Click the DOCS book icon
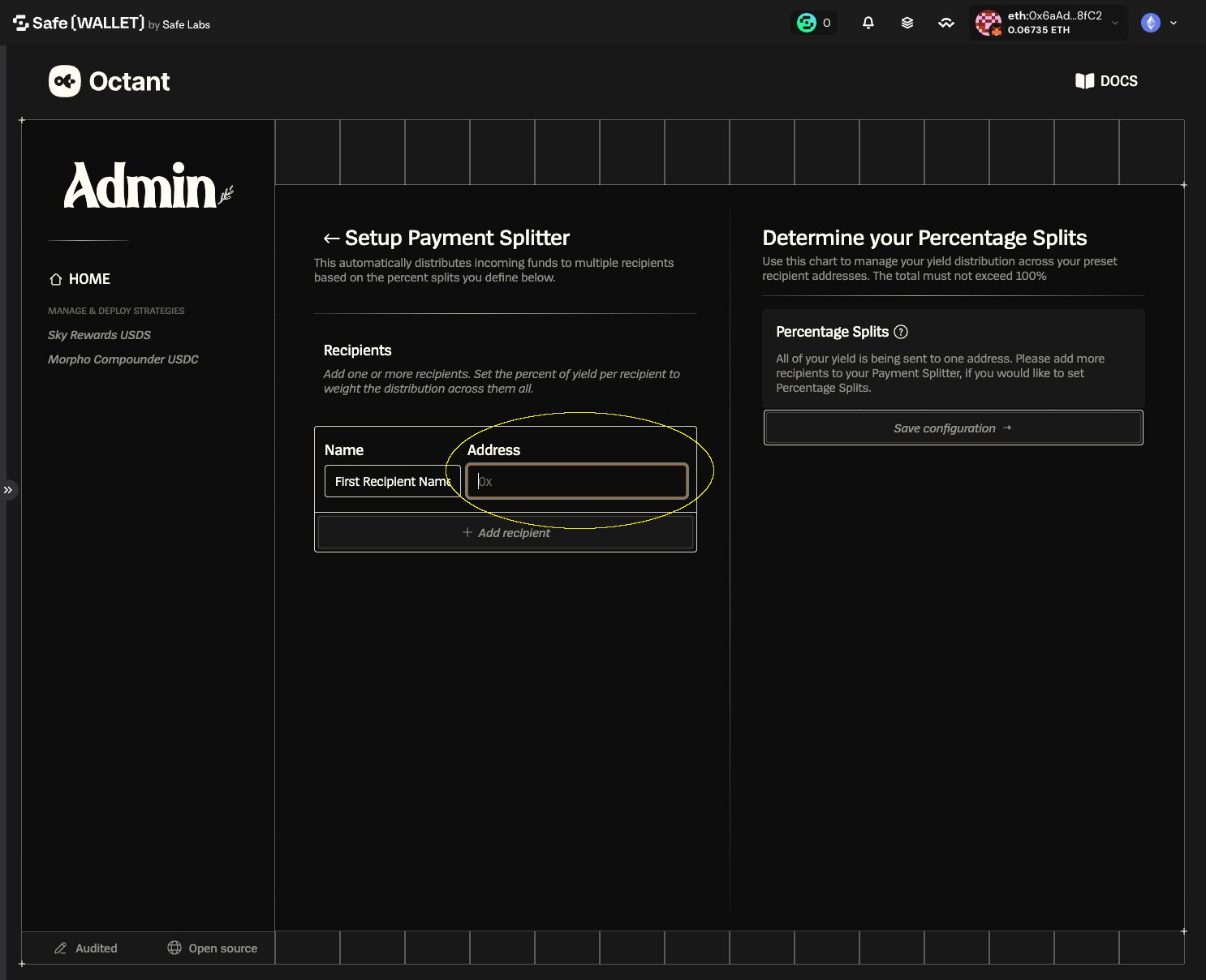 tap(1084, 81)
